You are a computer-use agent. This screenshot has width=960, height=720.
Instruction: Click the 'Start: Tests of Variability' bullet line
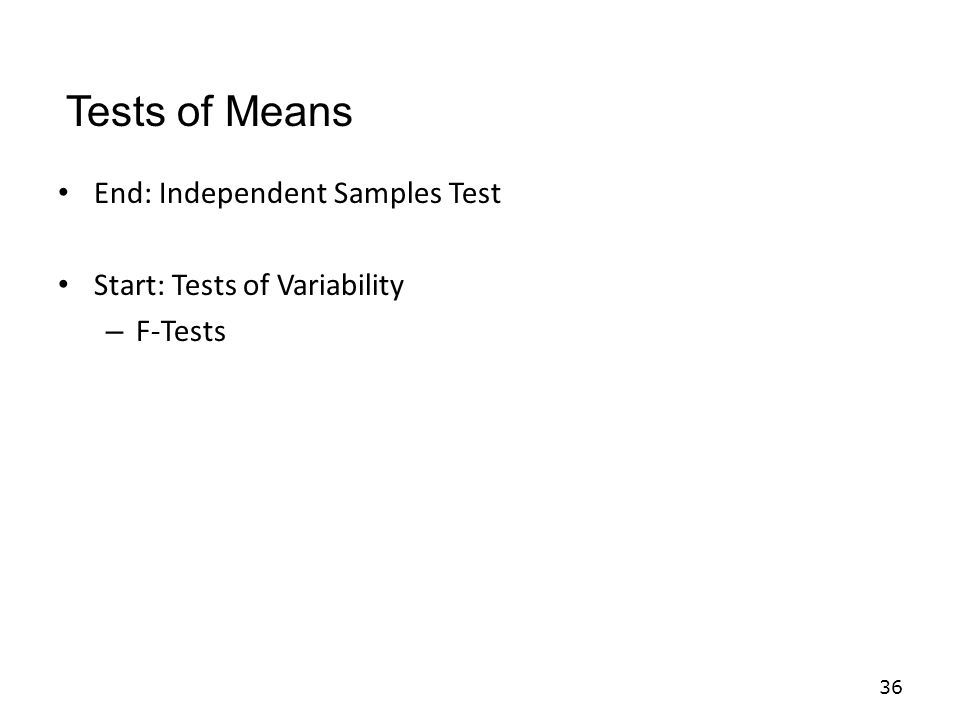point(249,287)
